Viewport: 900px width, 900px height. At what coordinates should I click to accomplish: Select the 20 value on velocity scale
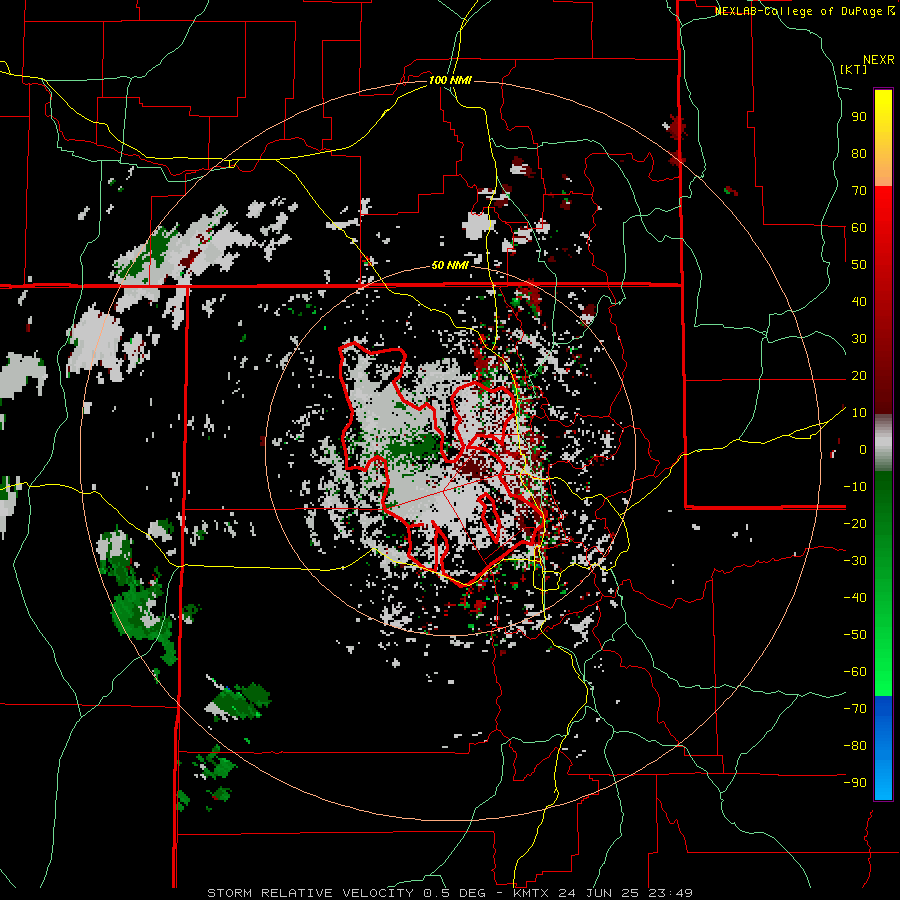[x=859, y=376]
